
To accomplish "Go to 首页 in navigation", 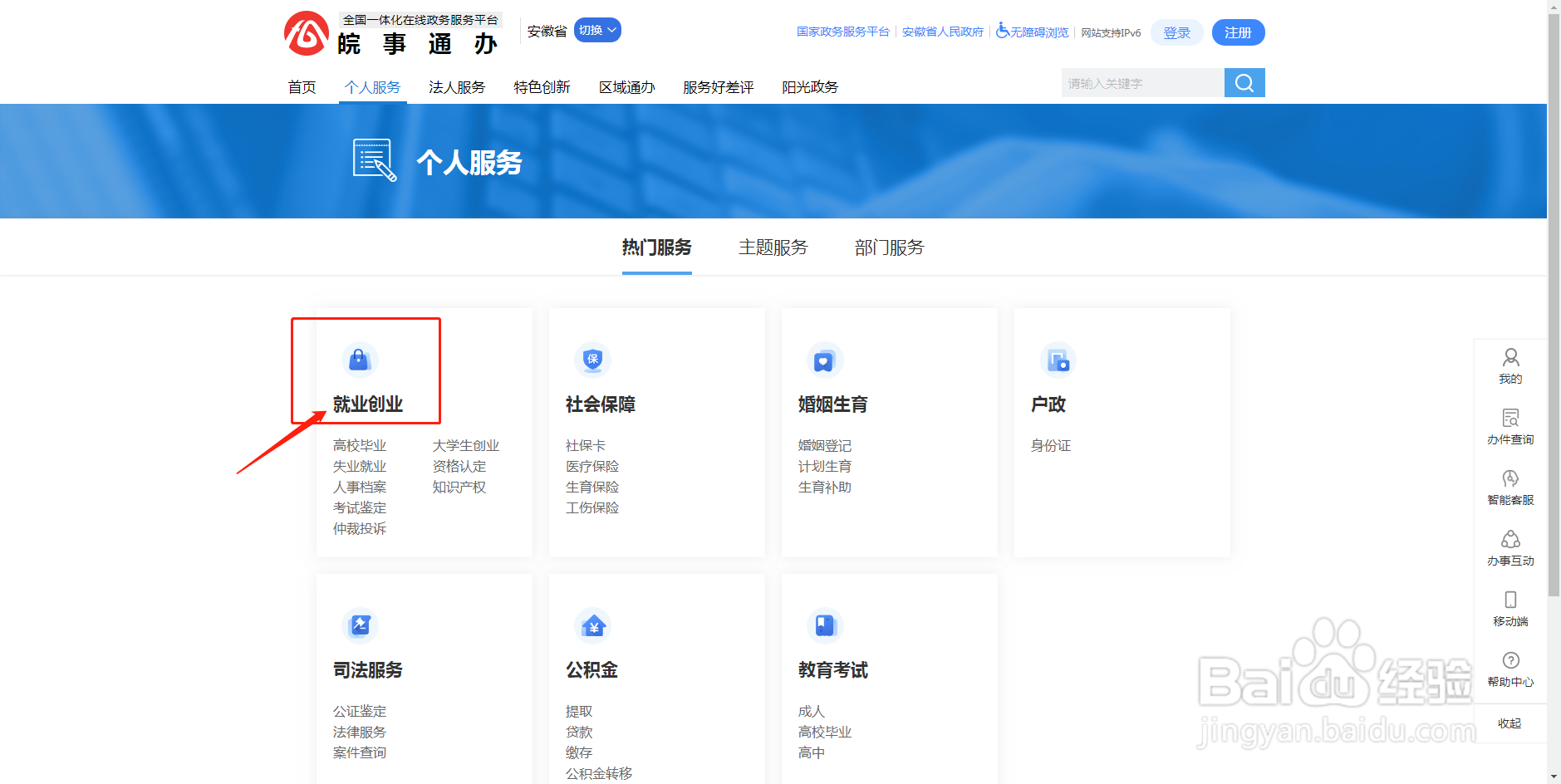I will click(302, 87).
